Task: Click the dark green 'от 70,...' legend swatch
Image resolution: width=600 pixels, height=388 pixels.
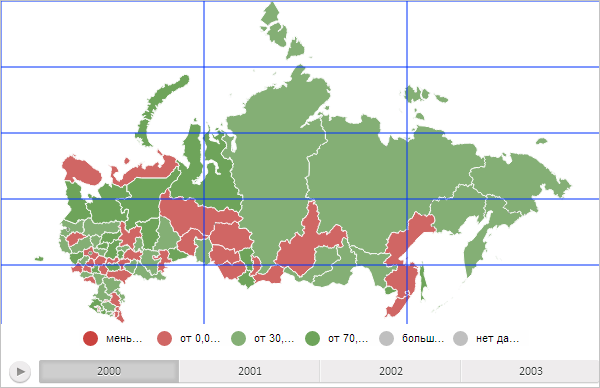Action: pos(313,339)
